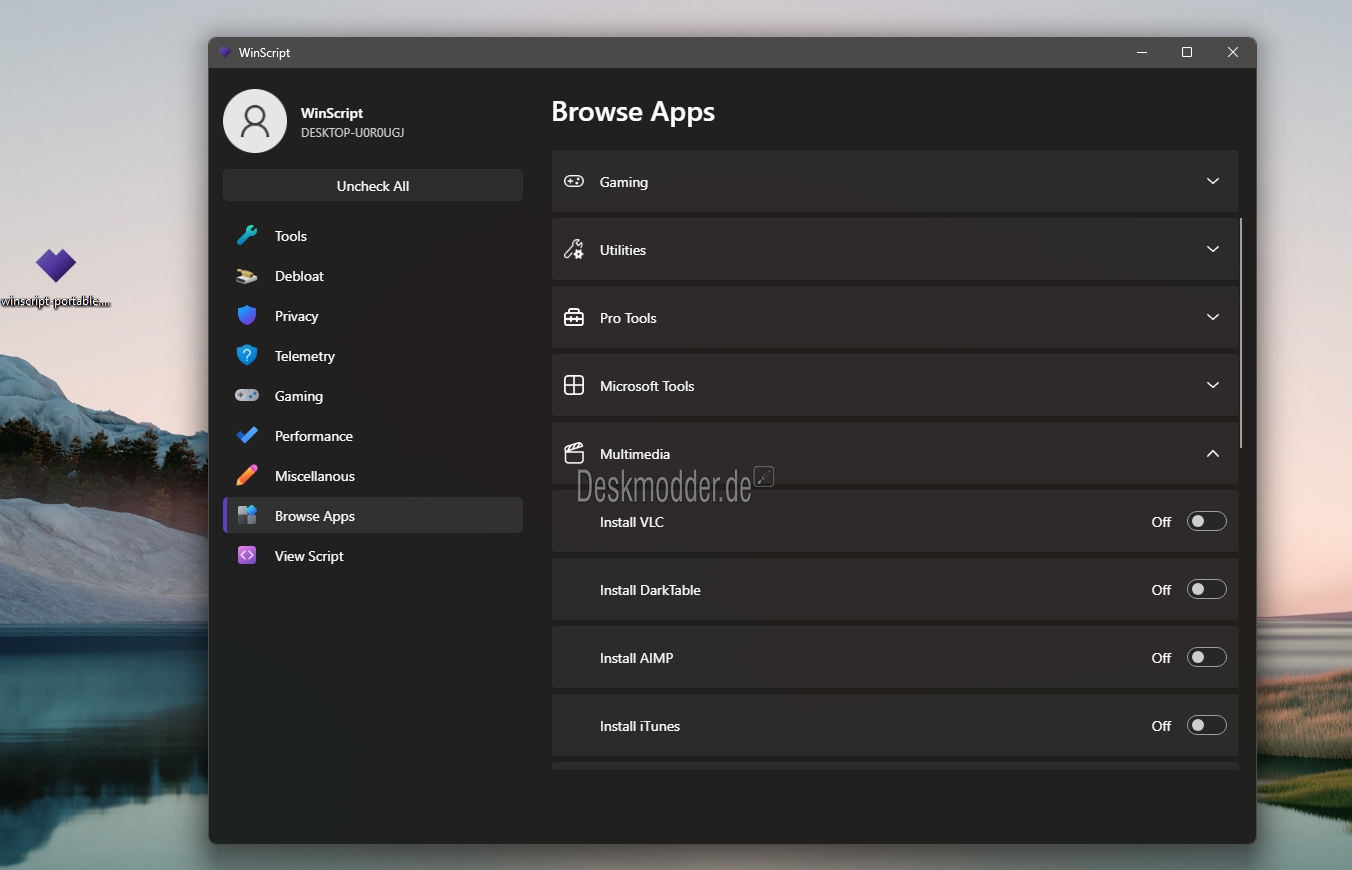Collapse the Multimedia section chevron
Image resolution: width=1352 pixels, height=870 pixels.
point(1212,453)
